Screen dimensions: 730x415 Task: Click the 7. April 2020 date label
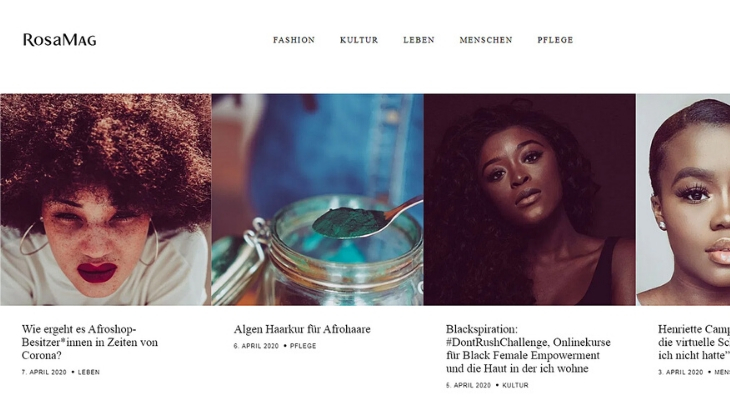[x=44, y=372]
